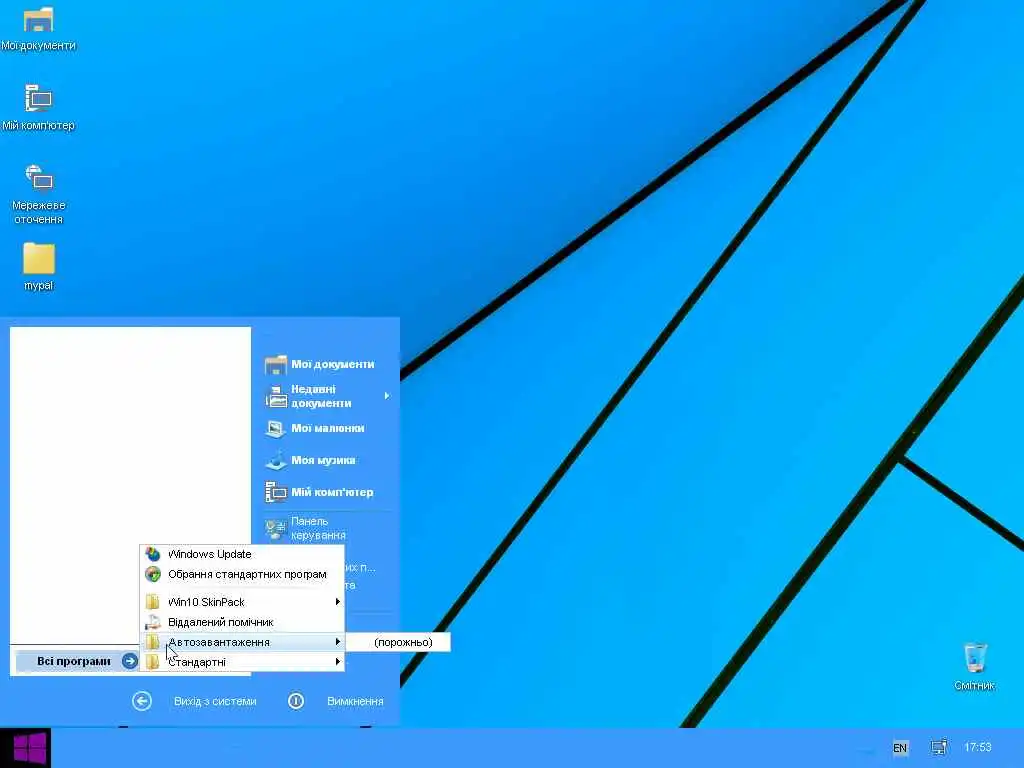
Task: Click the Віддалений помічник icon
Action: coord(153,622)
